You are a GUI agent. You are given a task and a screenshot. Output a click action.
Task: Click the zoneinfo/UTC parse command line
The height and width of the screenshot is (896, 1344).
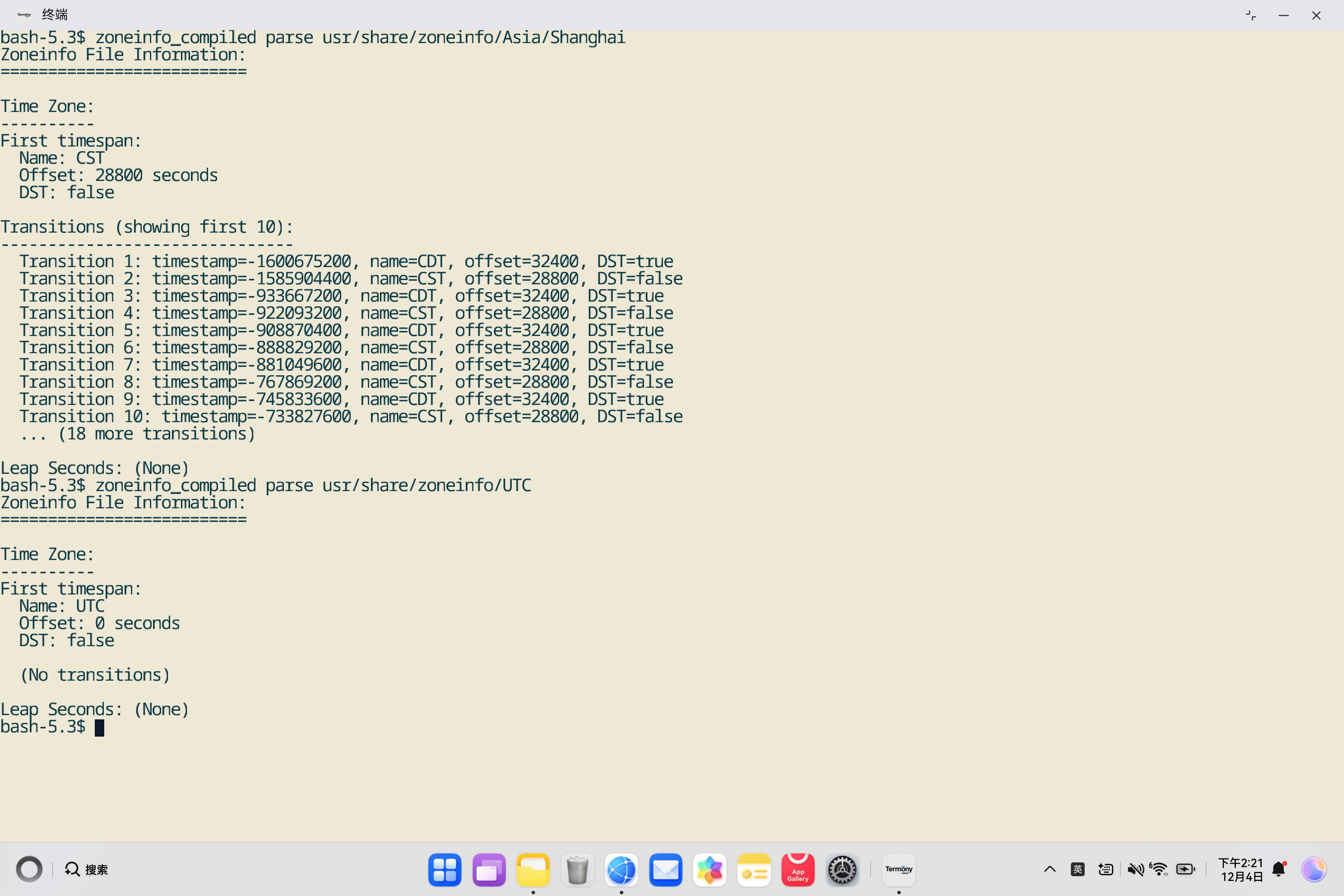266,486
